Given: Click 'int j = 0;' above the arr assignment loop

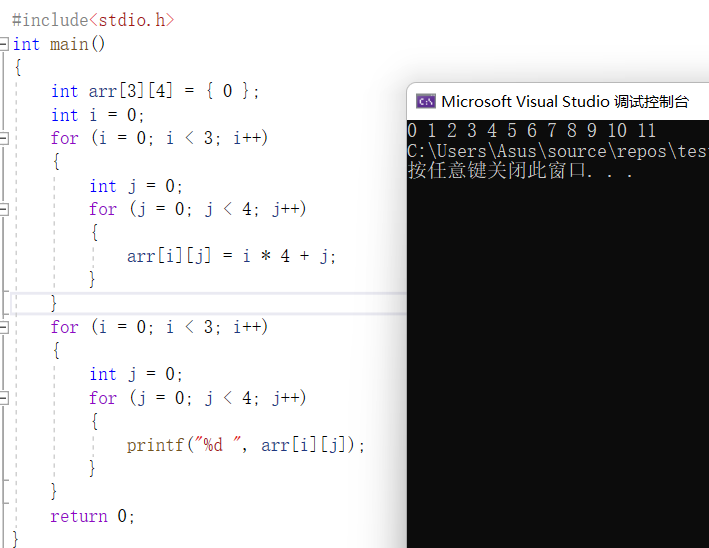Looking at the screenshot, I should click(136, 186).
